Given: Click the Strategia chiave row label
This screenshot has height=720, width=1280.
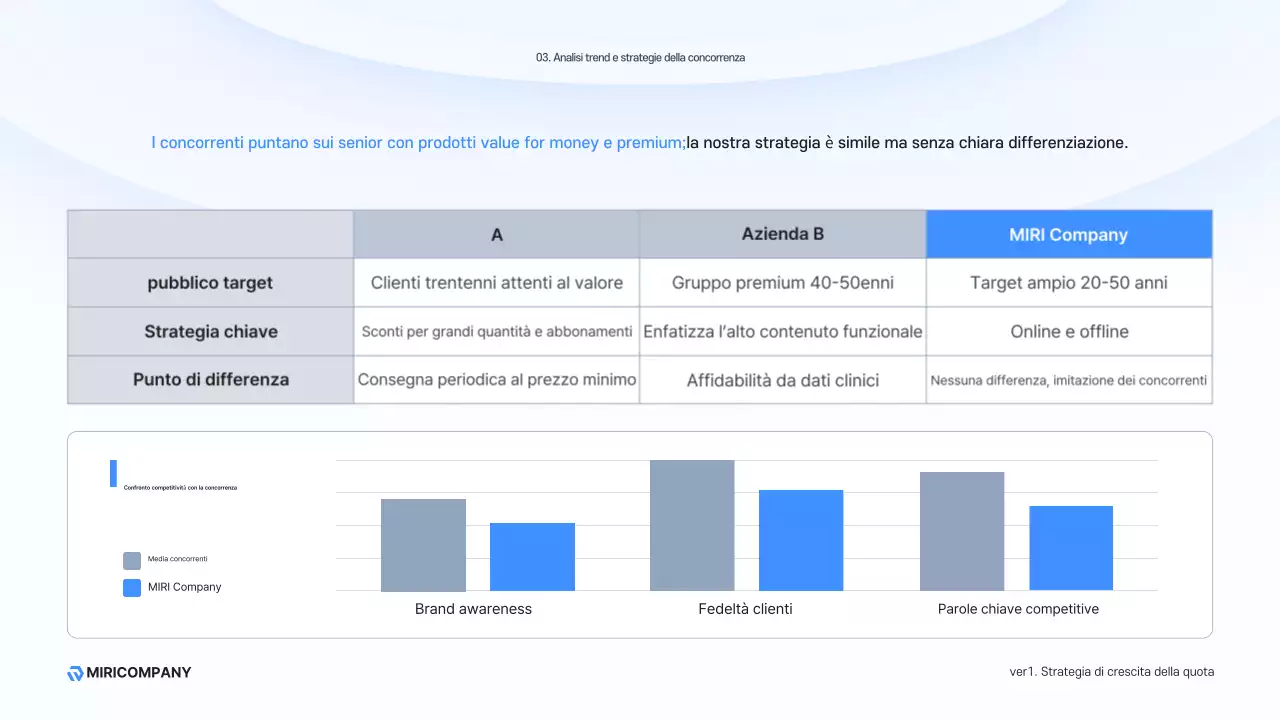Looking at the screenshot, I should click(x=210, y=332).
